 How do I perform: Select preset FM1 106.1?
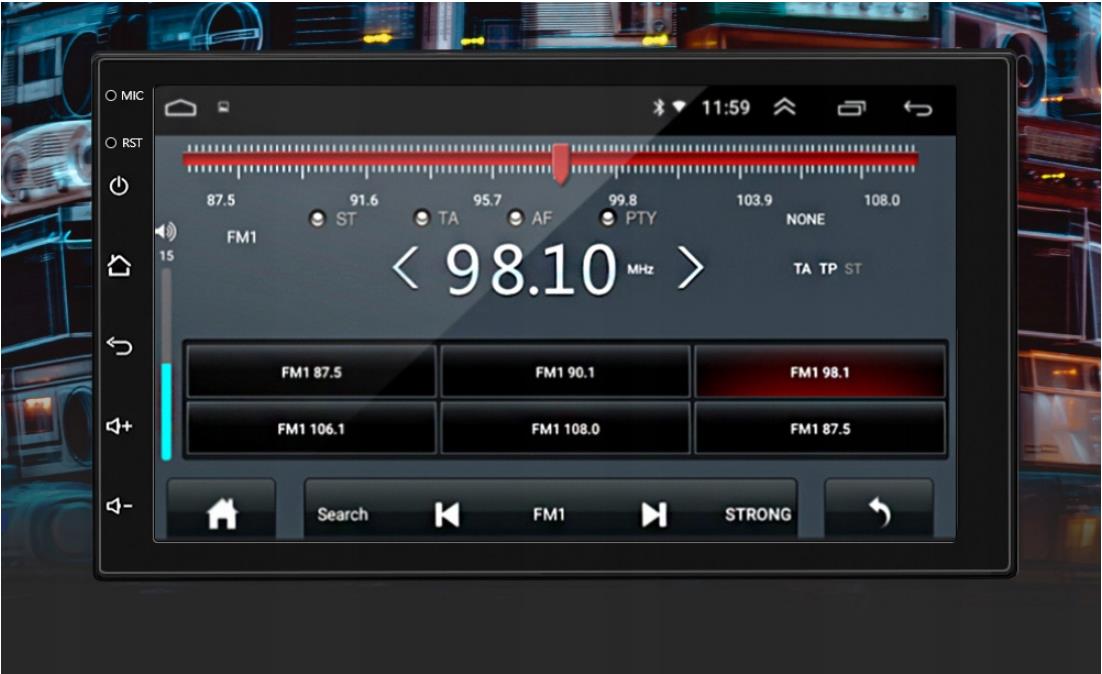311,429
